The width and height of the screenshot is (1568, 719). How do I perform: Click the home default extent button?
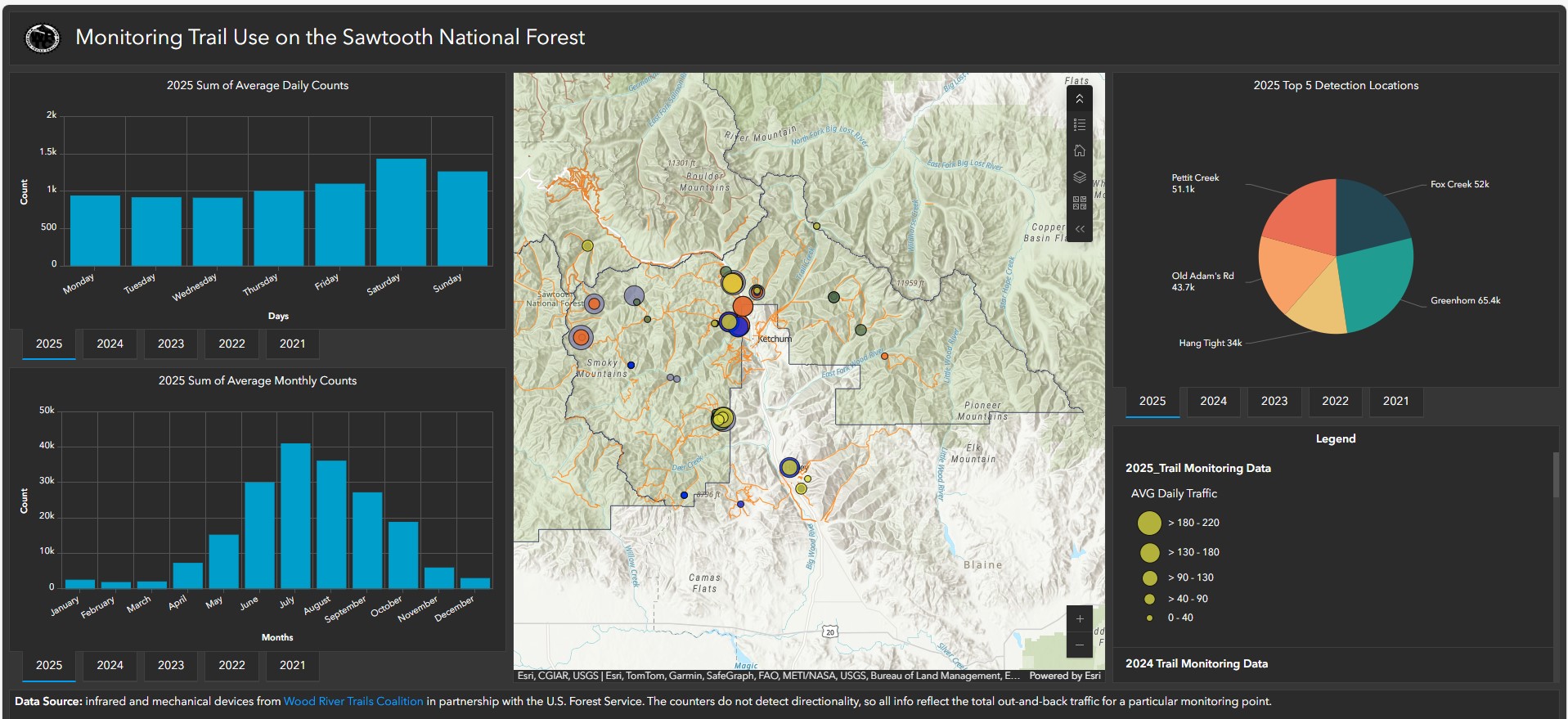pos(1079,151)
